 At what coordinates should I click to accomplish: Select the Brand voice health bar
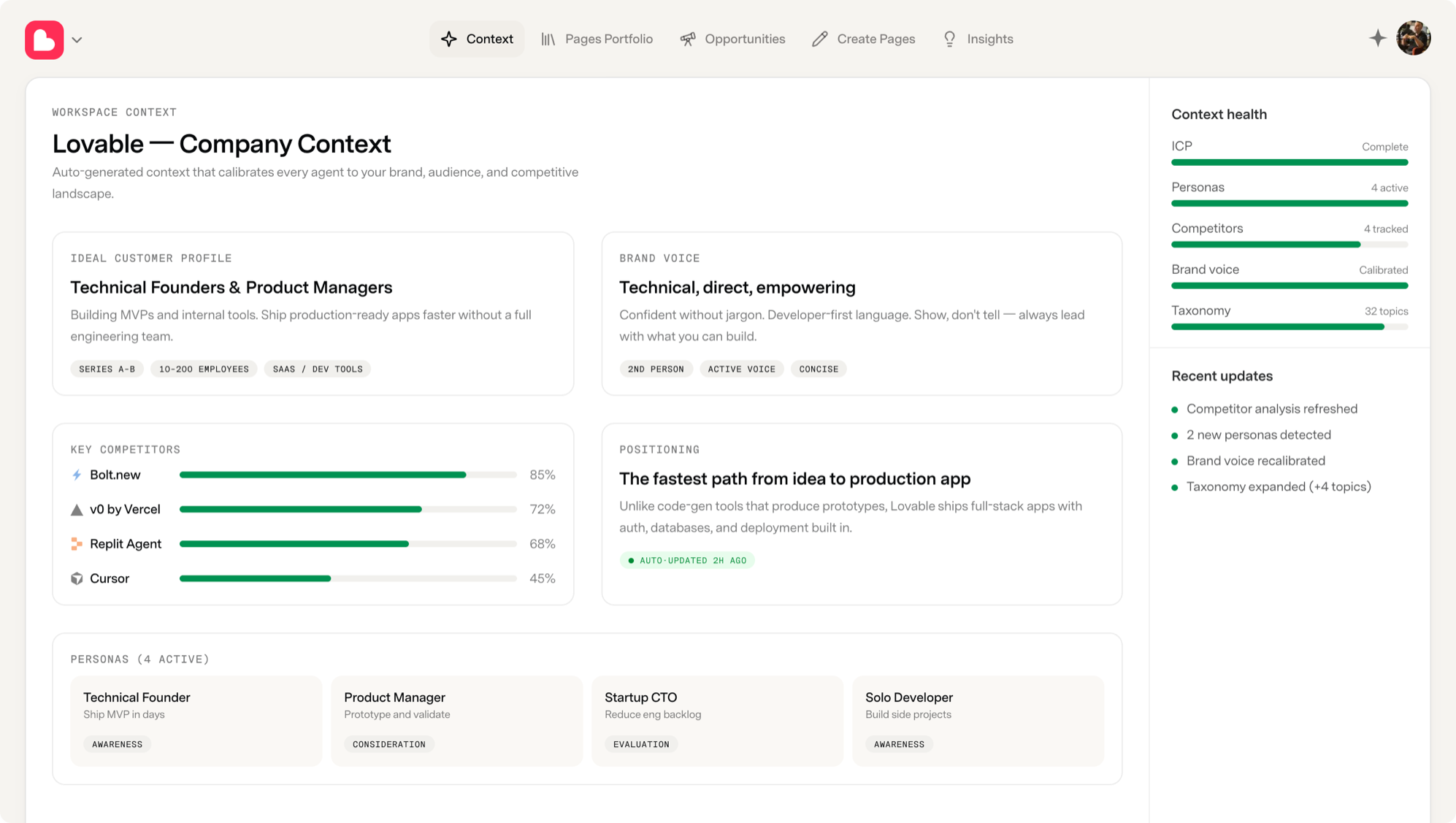1290,286
